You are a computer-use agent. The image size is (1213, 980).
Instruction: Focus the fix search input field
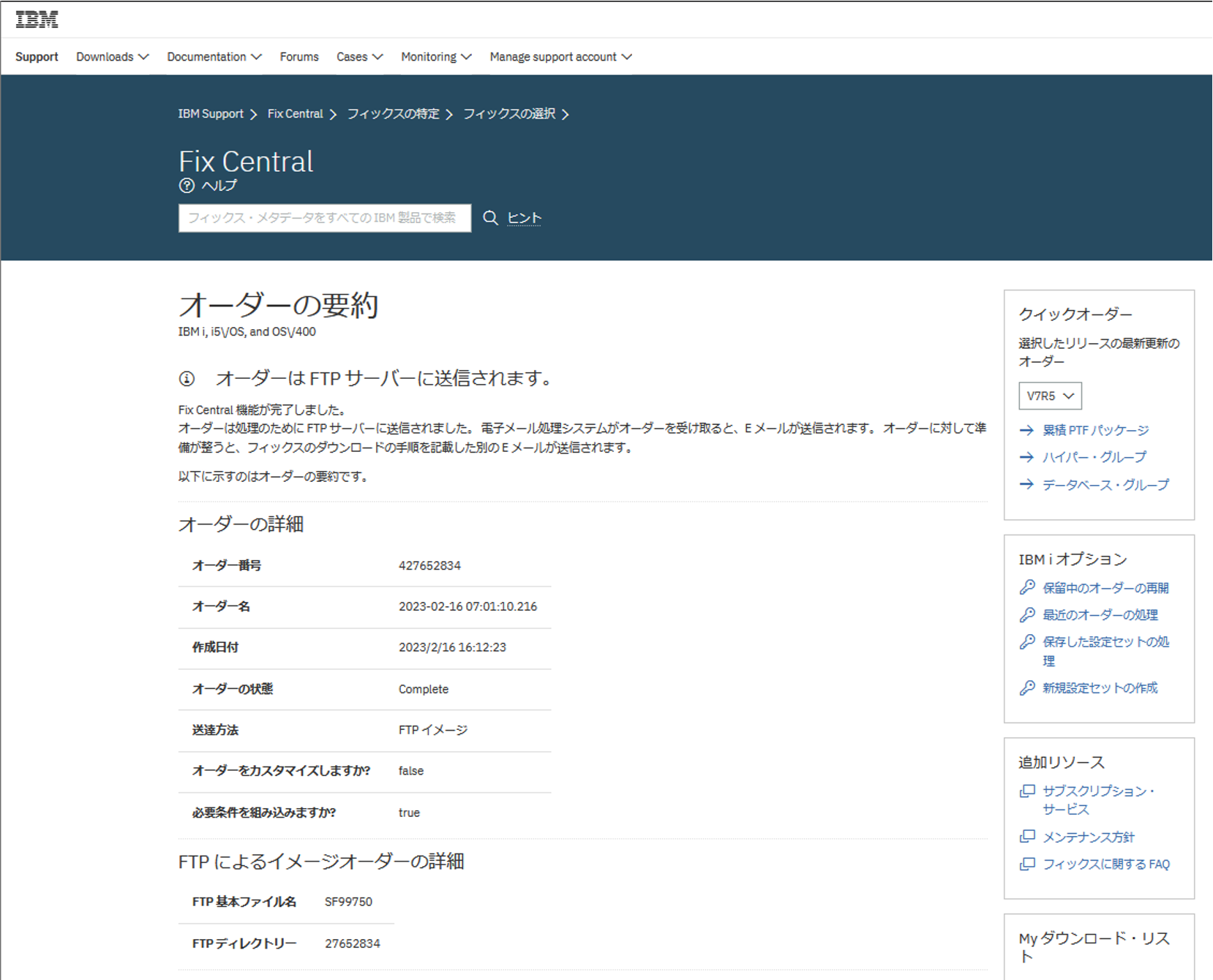click(325, 218)
